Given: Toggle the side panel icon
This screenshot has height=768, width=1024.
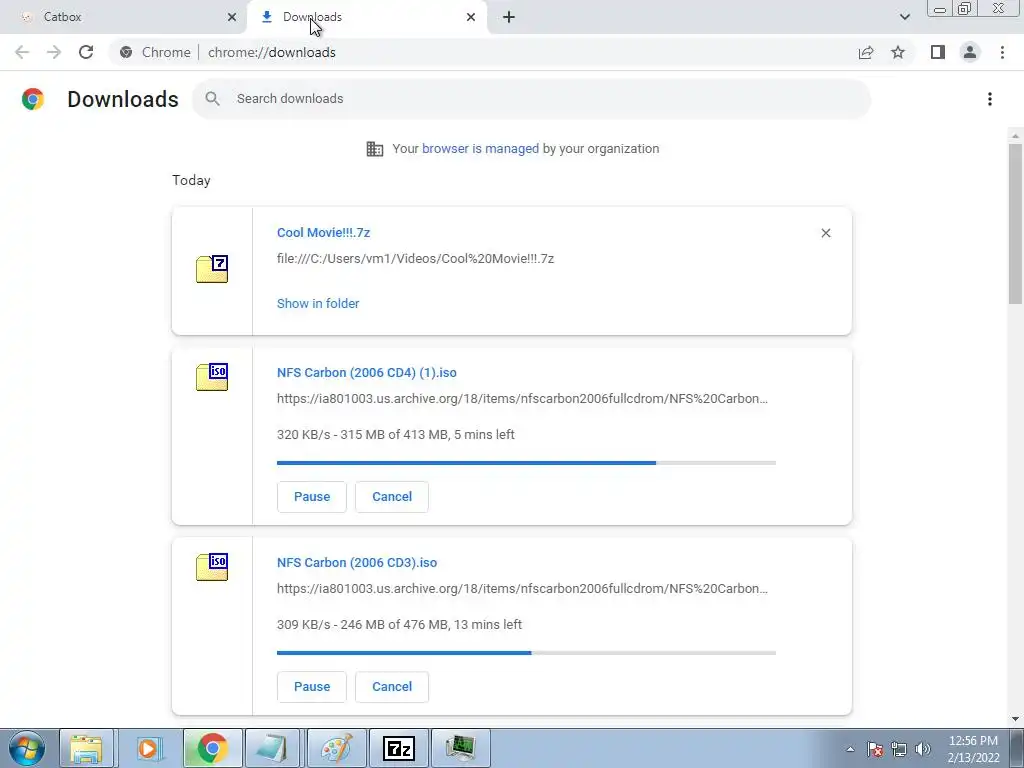Looking at the screenshot, I should [x=938, y=52].
